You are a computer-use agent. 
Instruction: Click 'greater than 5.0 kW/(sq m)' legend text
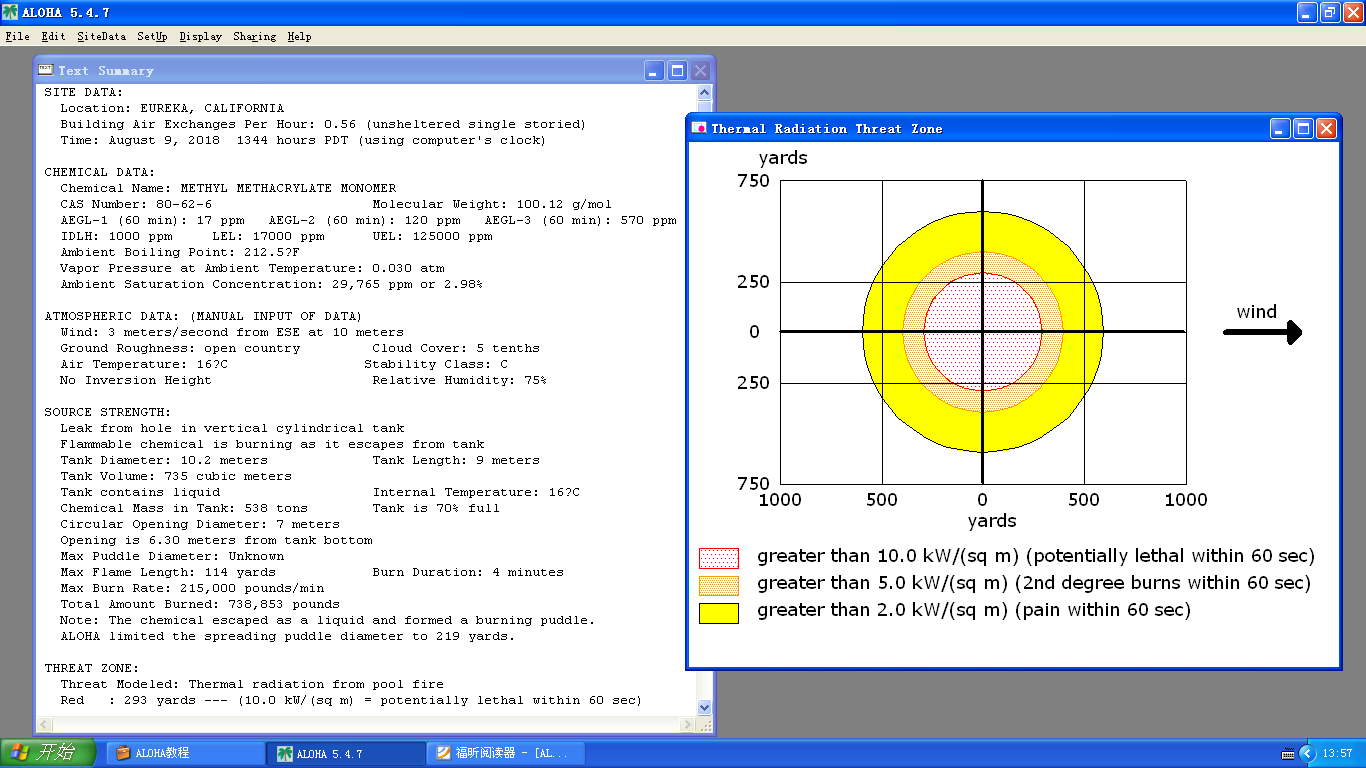tap(1034, 583)
